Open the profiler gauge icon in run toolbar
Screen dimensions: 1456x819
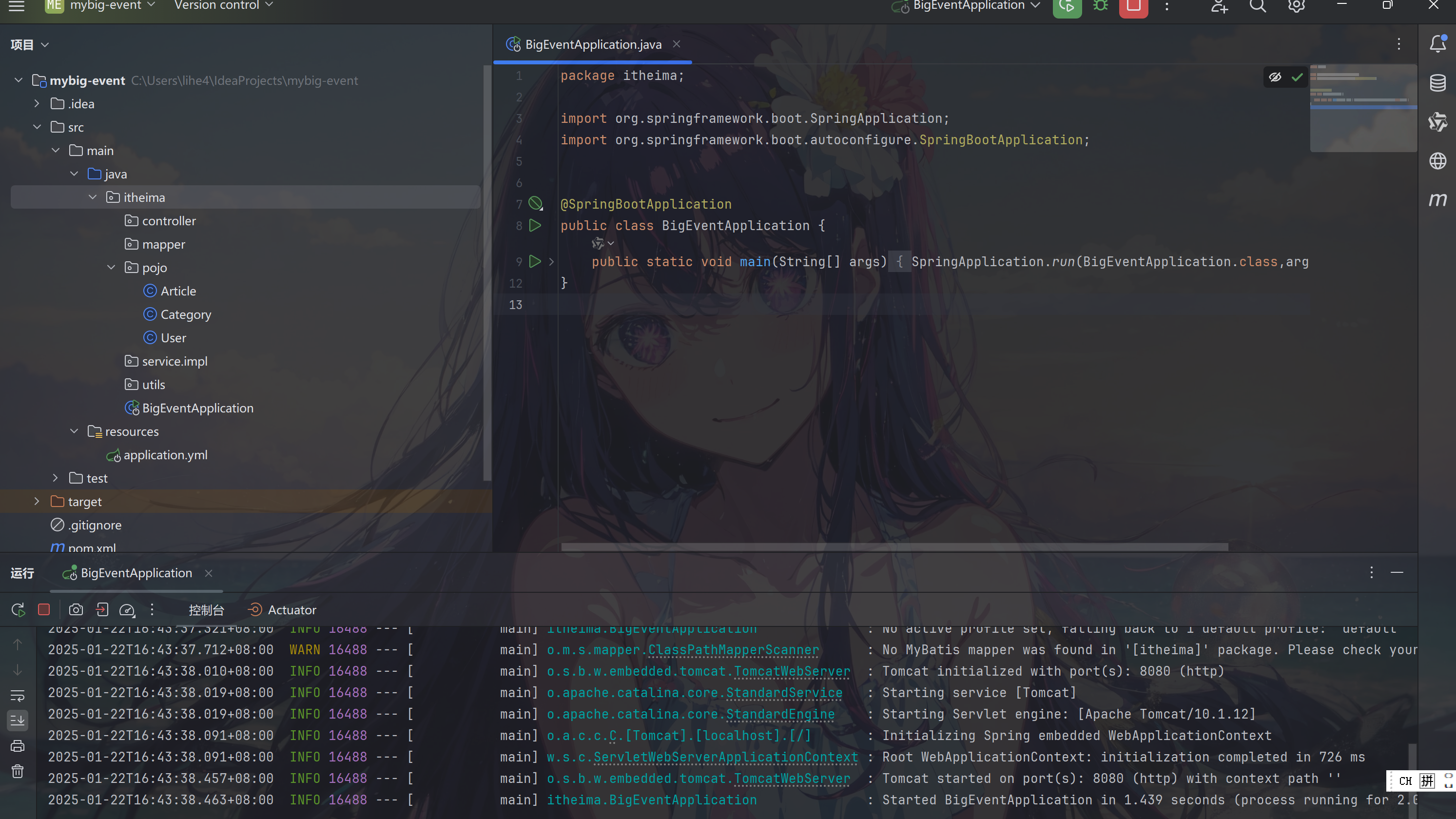point(127,610)
